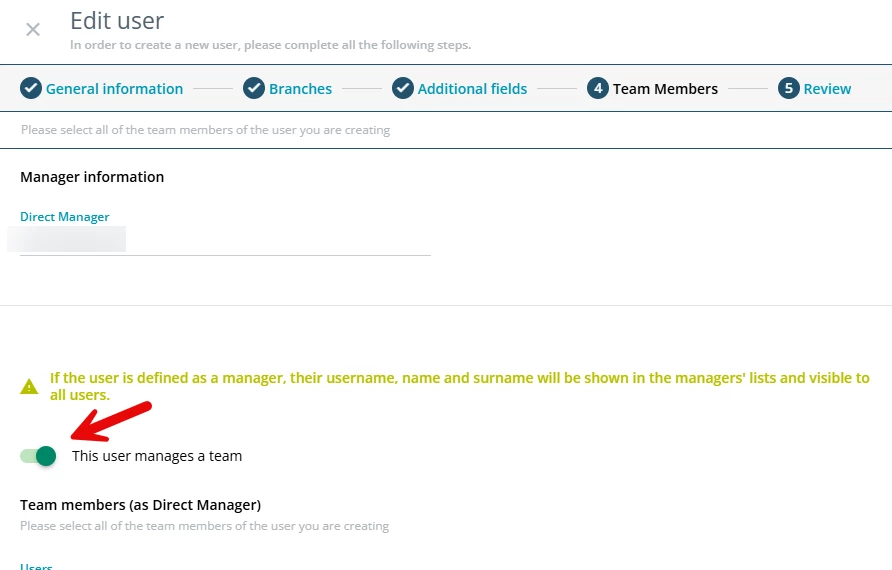
Task: Close the Edit user dialog
Action: [33, 29]
